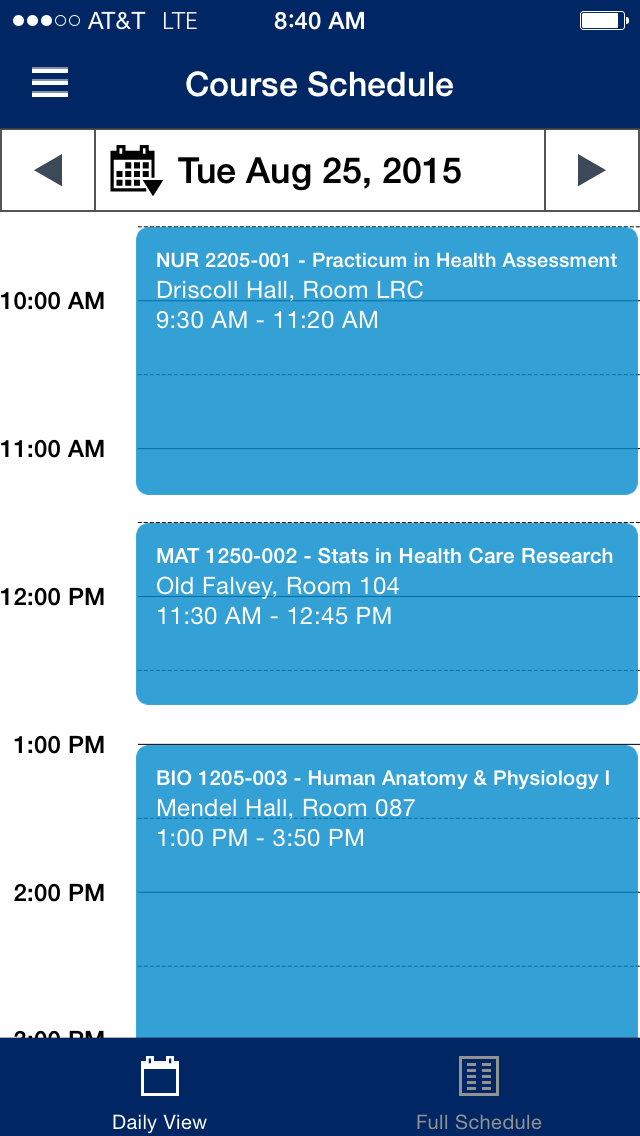Tap the 1:00 PM time label

(x=59, y=745)
